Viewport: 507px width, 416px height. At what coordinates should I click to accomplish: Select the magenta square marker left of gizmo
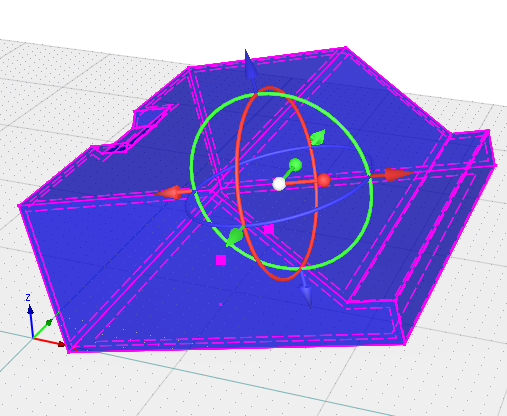[221, 260]
